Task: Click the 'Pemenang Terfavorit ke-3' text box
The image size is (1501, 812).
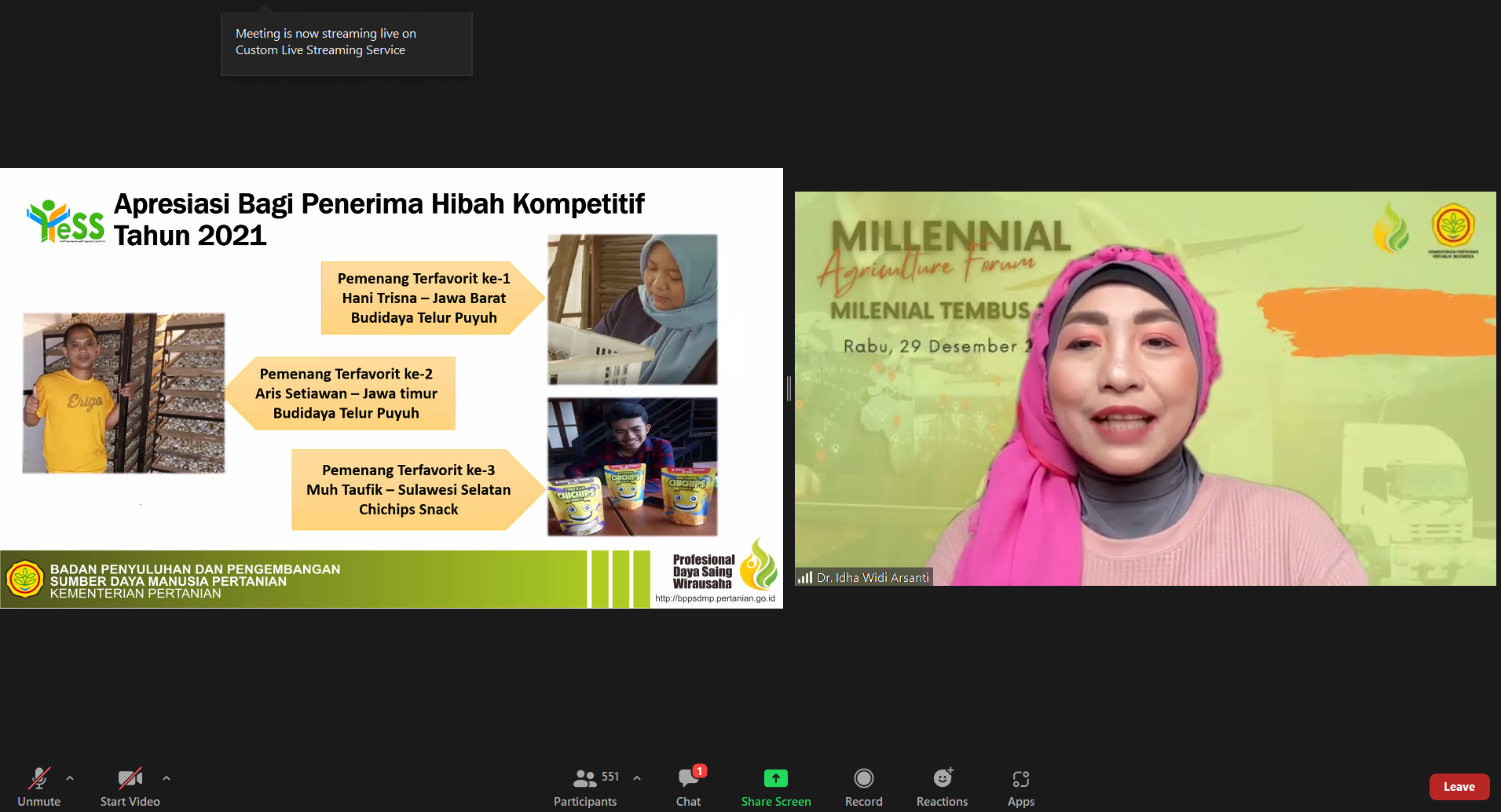Action: 418,490
